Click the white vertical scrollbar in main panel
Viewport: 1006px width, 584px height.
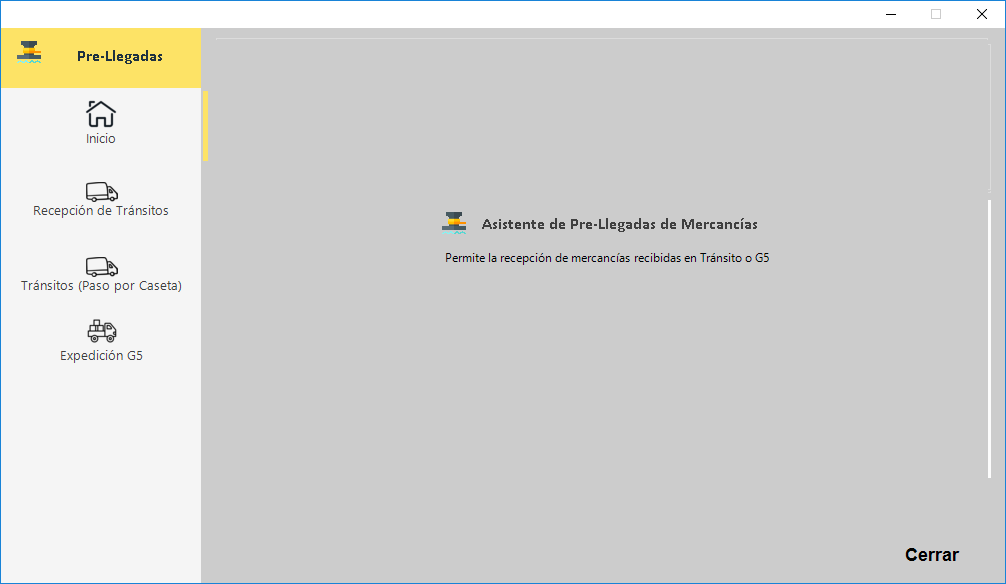pyautogui.click(x=989, y=340)
